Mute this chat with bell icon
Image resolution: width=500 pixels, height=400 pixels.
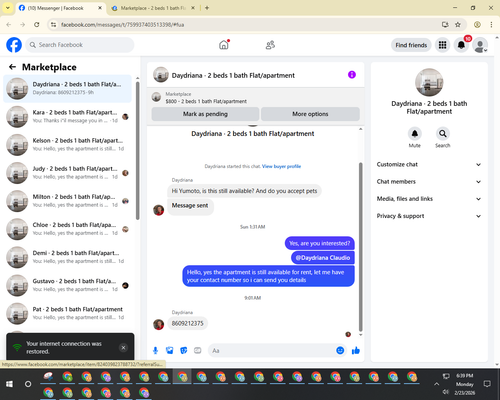[415, 134]
